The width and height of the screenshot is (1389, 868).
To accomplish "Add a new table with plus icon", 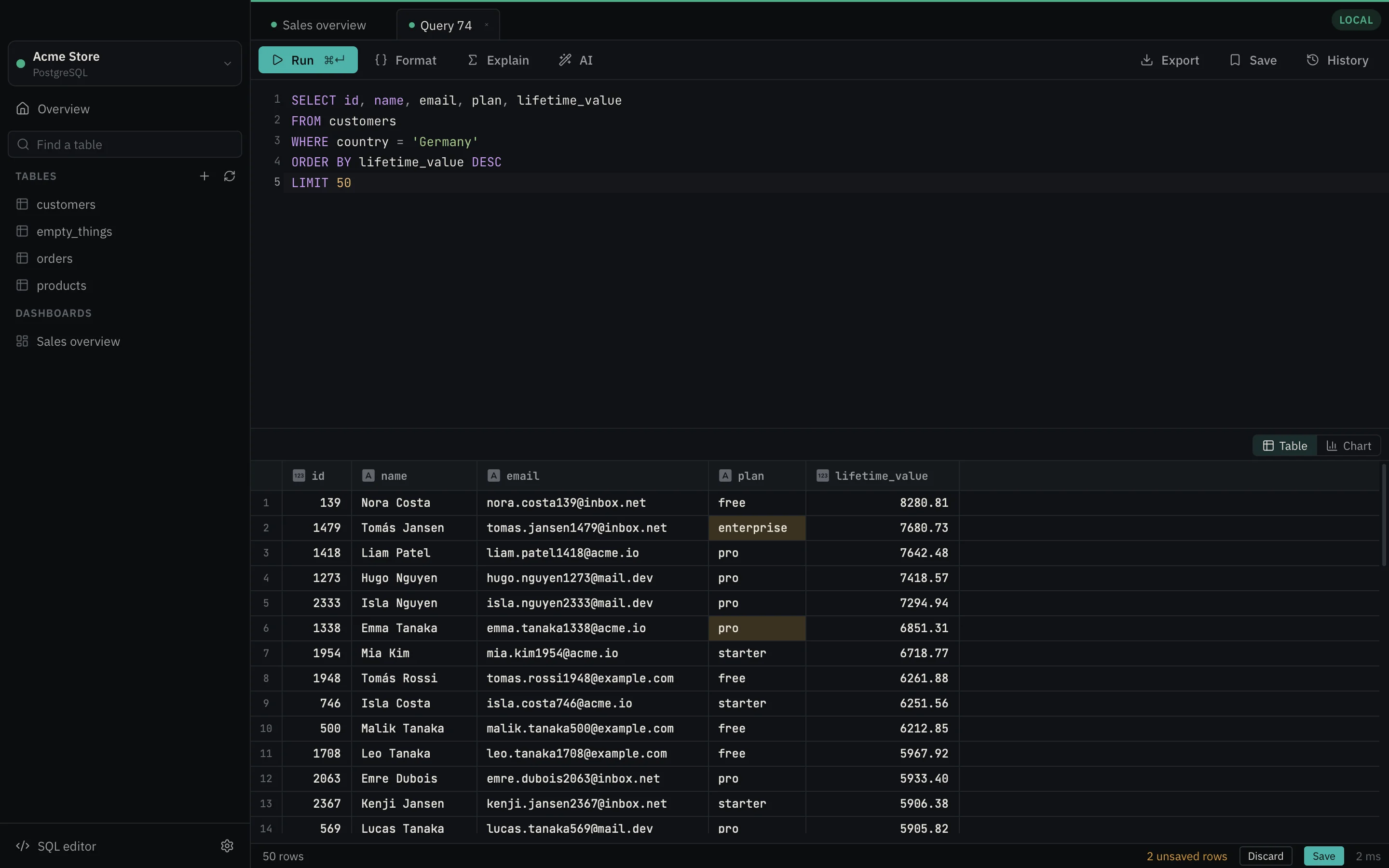I will click(x=204, y=176).
